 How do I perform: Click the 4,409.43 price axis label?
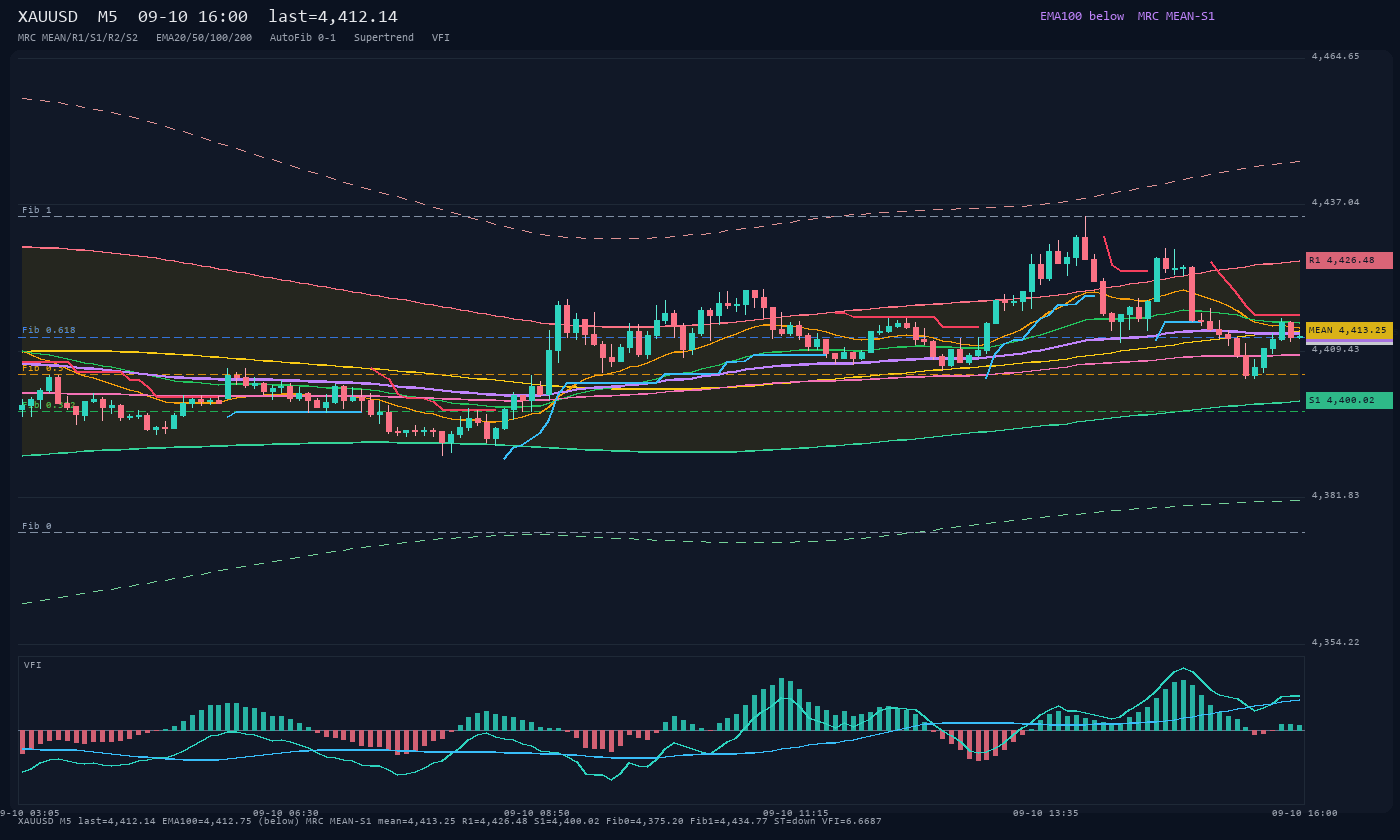(x=1336, y=350)
